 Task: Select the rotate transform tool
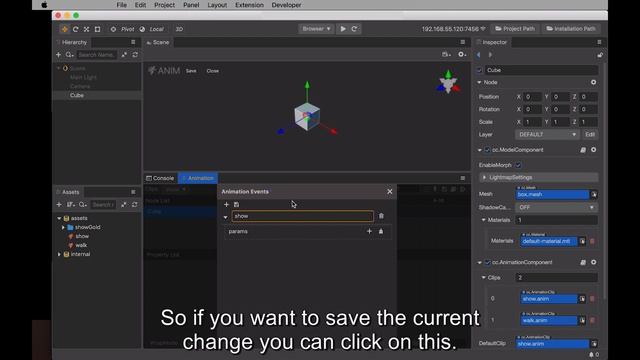click(76, 29)
